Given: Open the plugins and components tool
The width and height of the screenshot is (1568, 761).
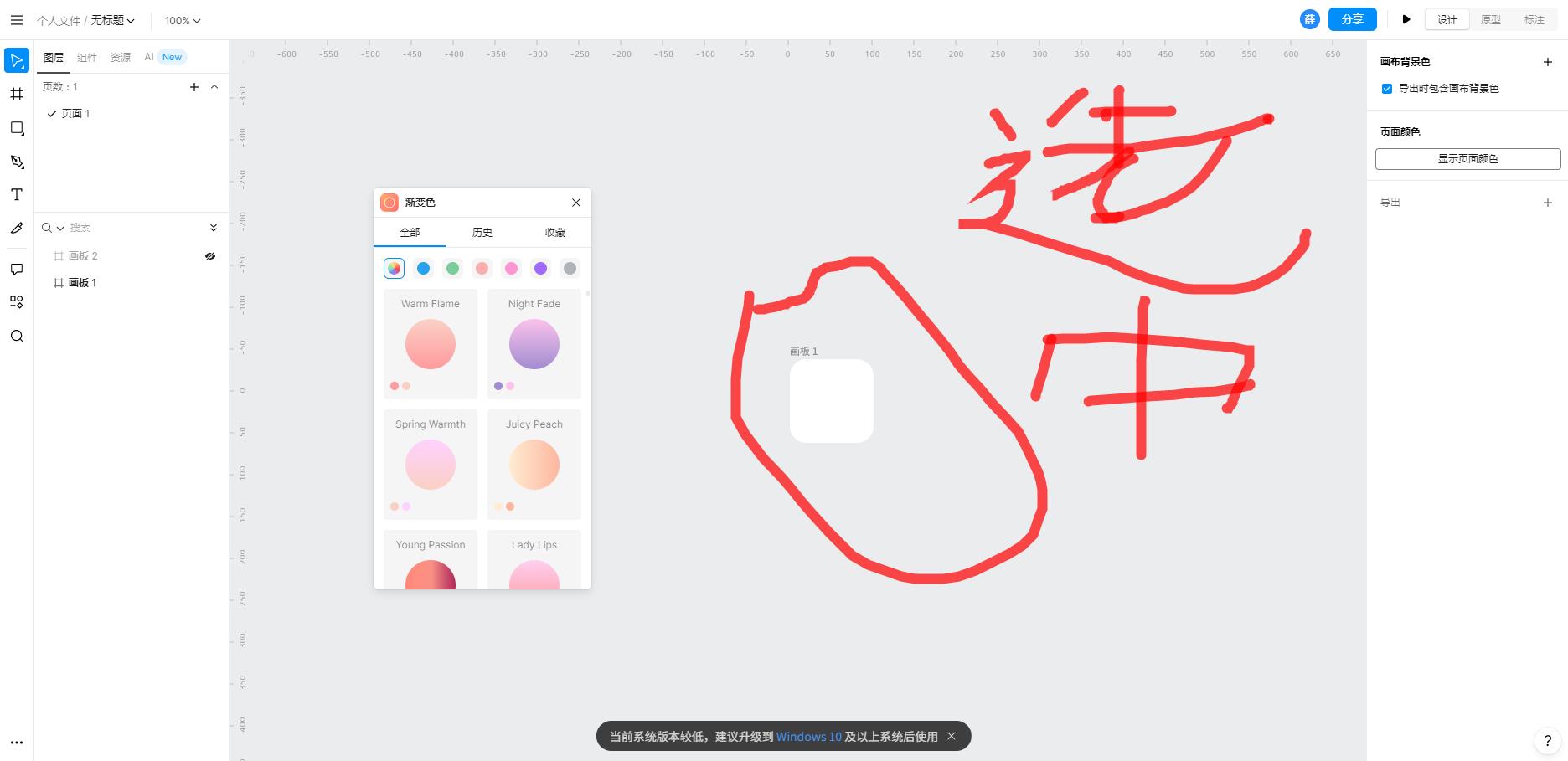Looking at the screenshot, I should (x=17, y=302).
